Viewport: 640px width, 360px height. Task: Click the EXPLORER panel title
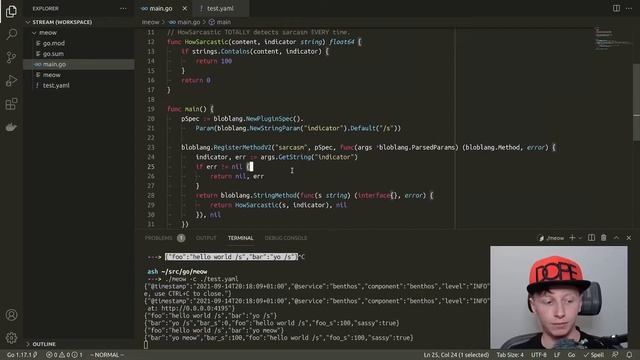pos(45,9)
